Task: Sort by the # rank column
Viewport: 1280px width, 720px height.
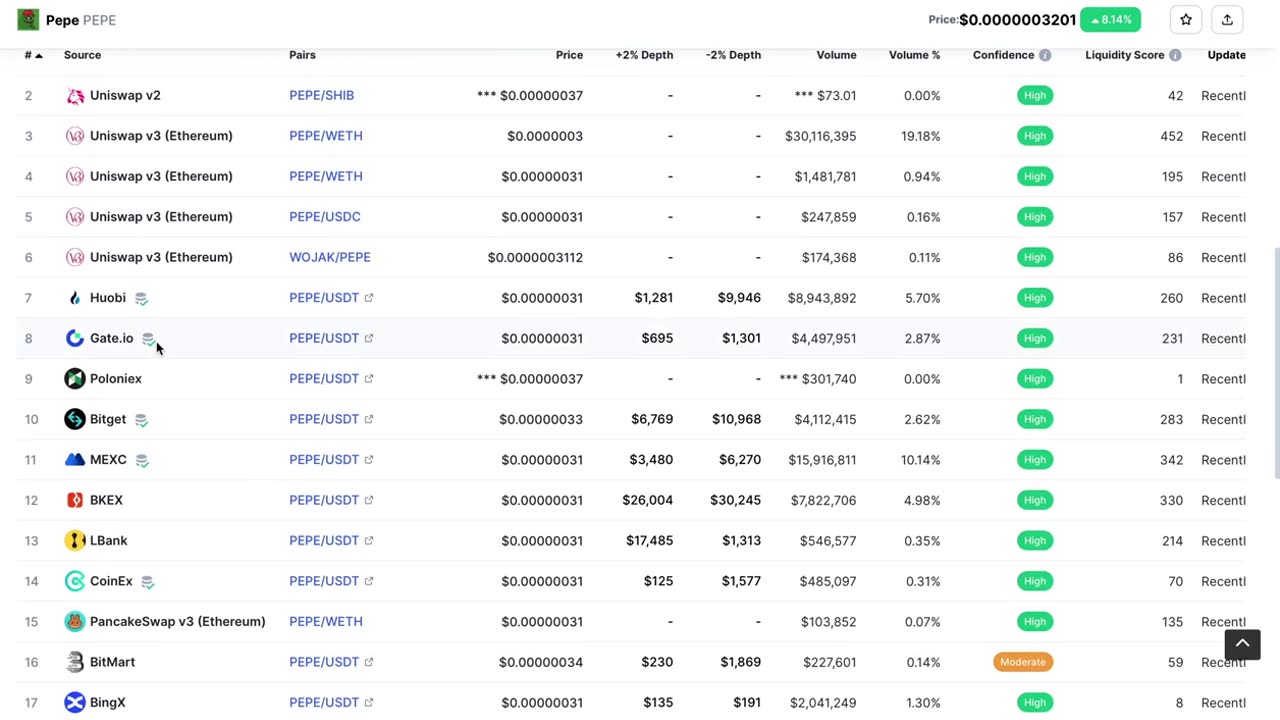Action: click(x=33, y=55)
